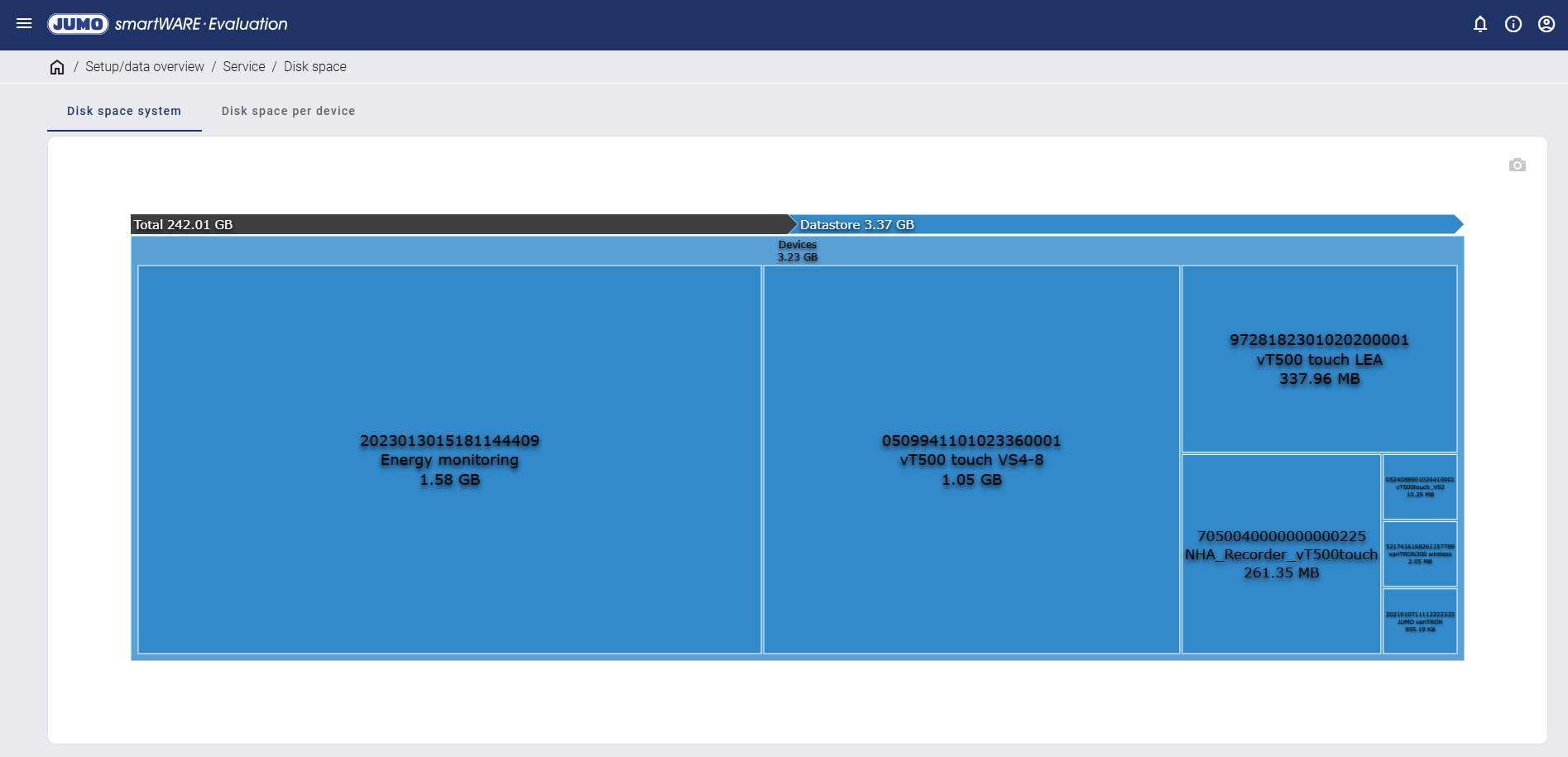Click the variTRON300 wireless 2.05 MB tile
1568x757 pixels.
(x=1420, y=553)
